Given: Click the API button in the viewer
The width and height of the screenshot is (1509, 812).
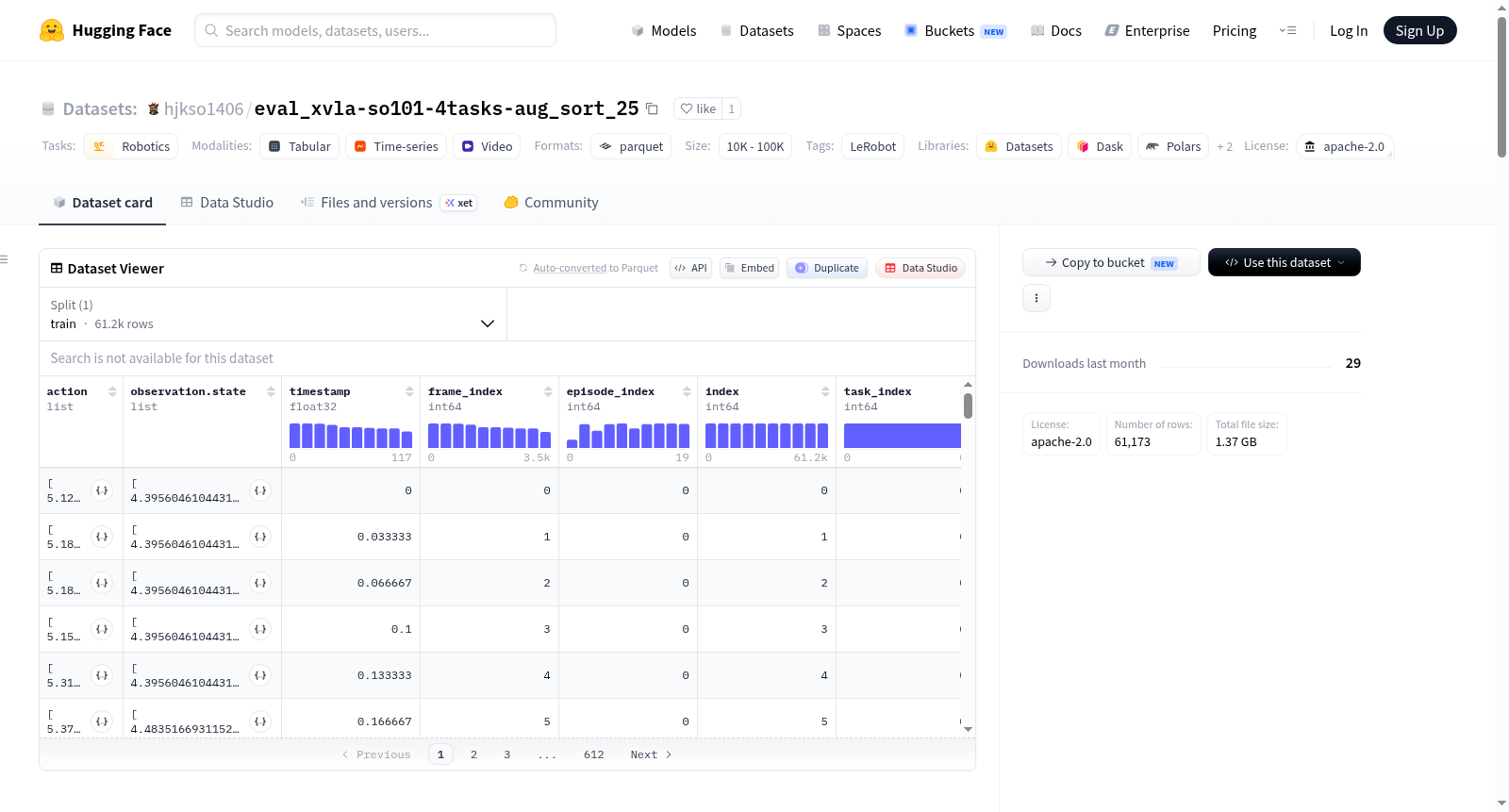Looking at the screenshot, I should point(690,268).
